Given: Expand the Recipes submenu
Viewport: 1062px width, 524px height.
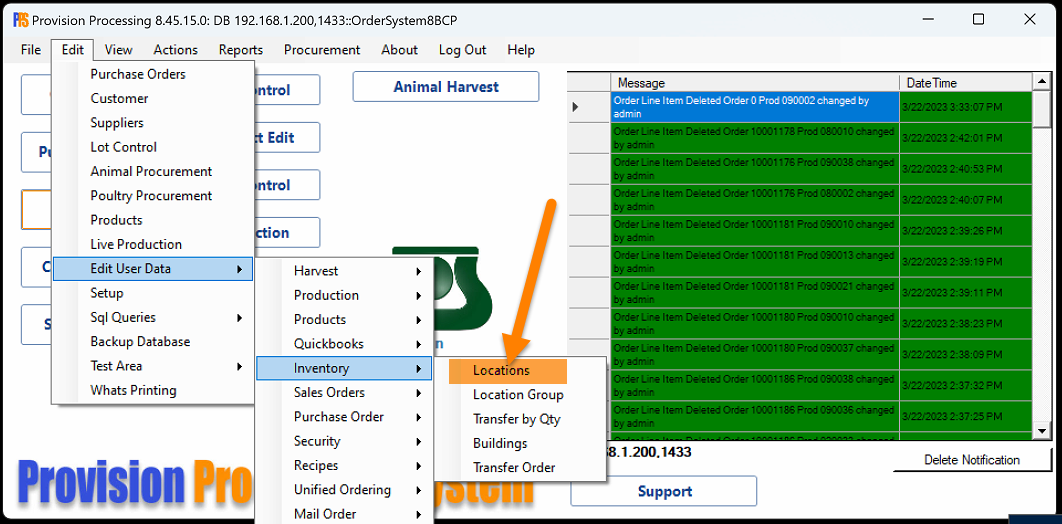Looking at the screenshot, I should (x=344, y=466).
